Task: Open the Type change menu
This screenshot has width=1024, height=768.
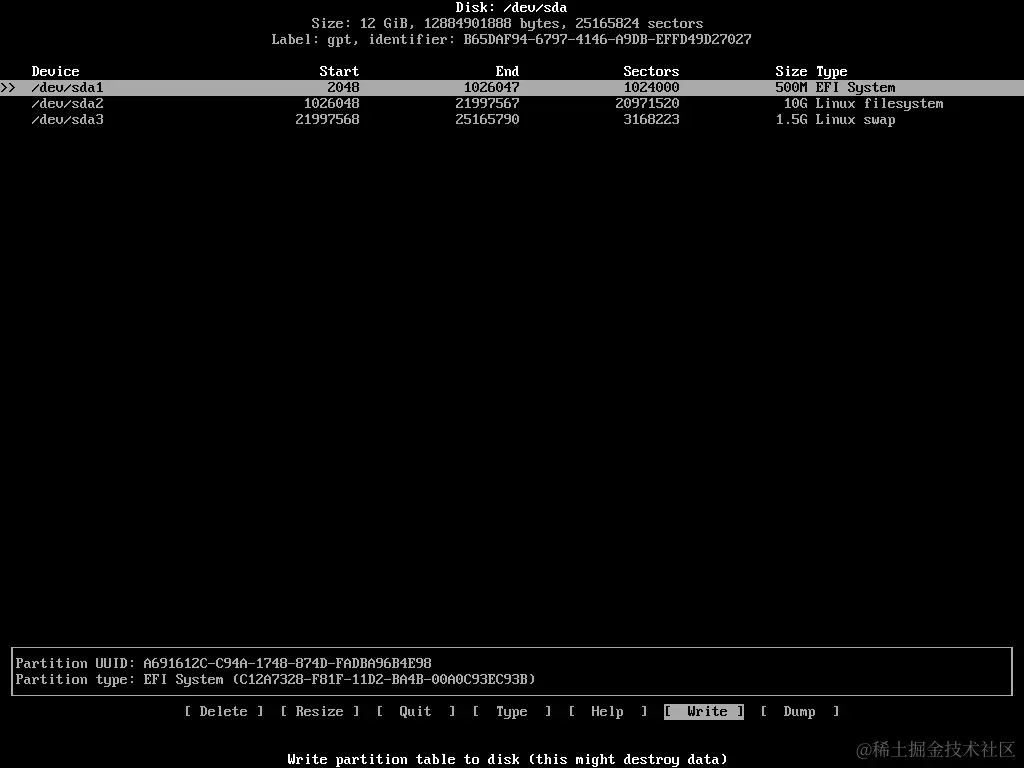Action: (x=512, y=711)
